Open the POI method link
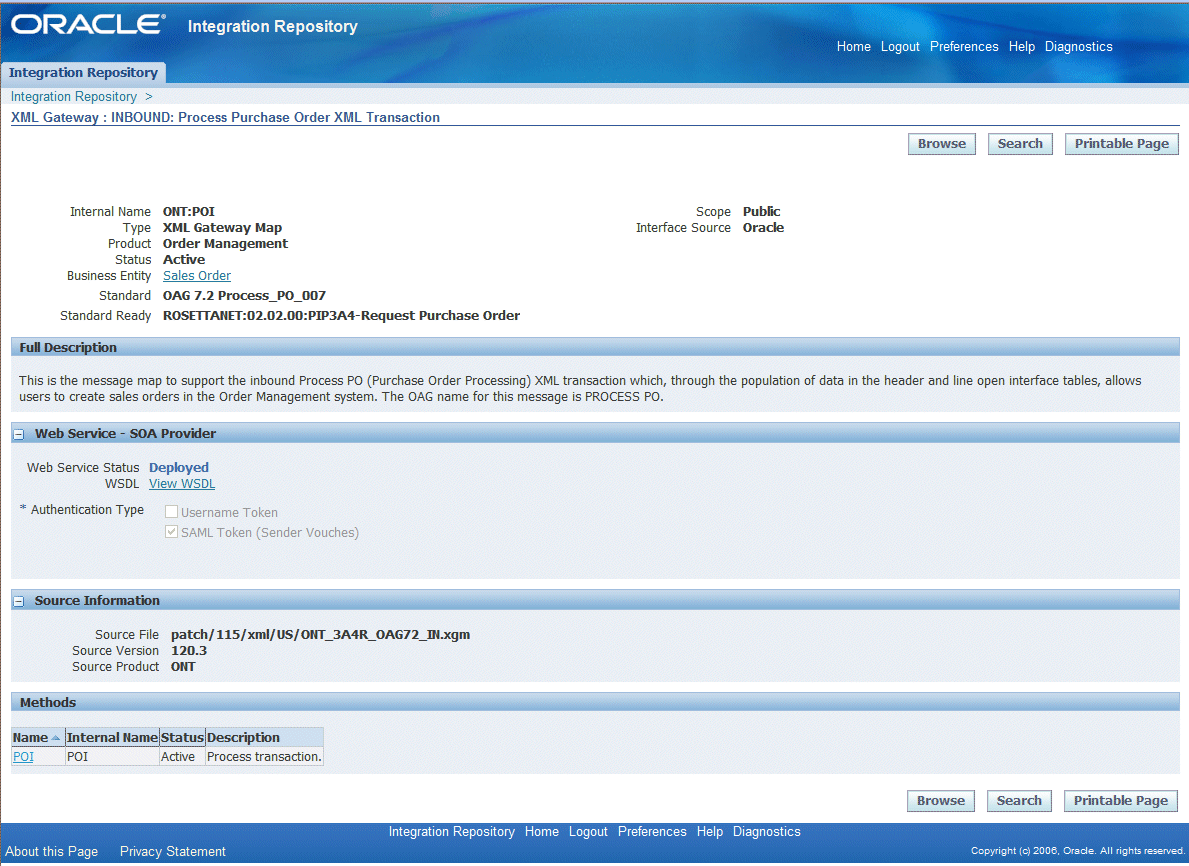 coord(24,757)
